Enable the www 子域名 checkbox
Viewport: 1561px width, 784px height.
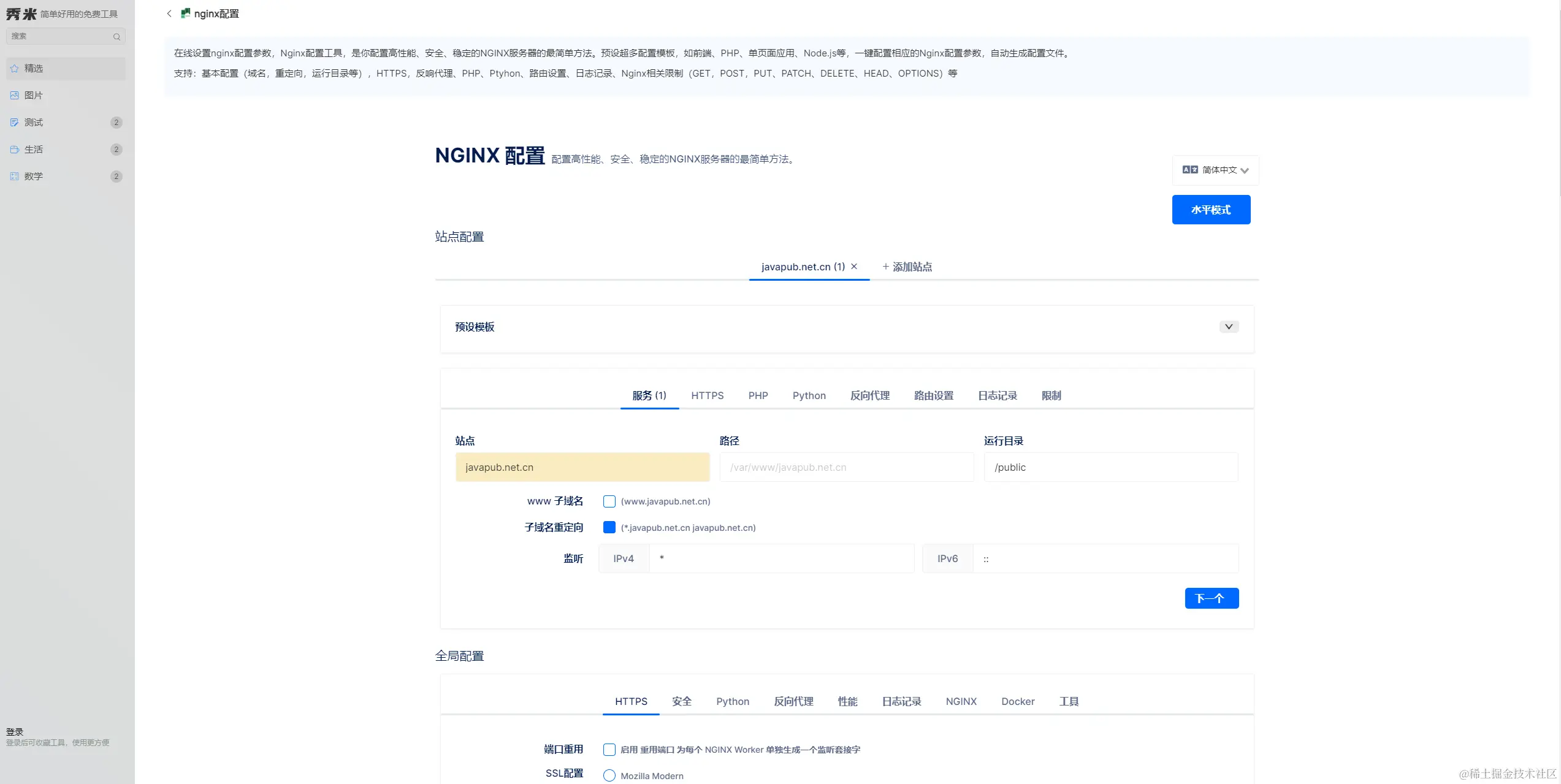(x=609, y=501)
